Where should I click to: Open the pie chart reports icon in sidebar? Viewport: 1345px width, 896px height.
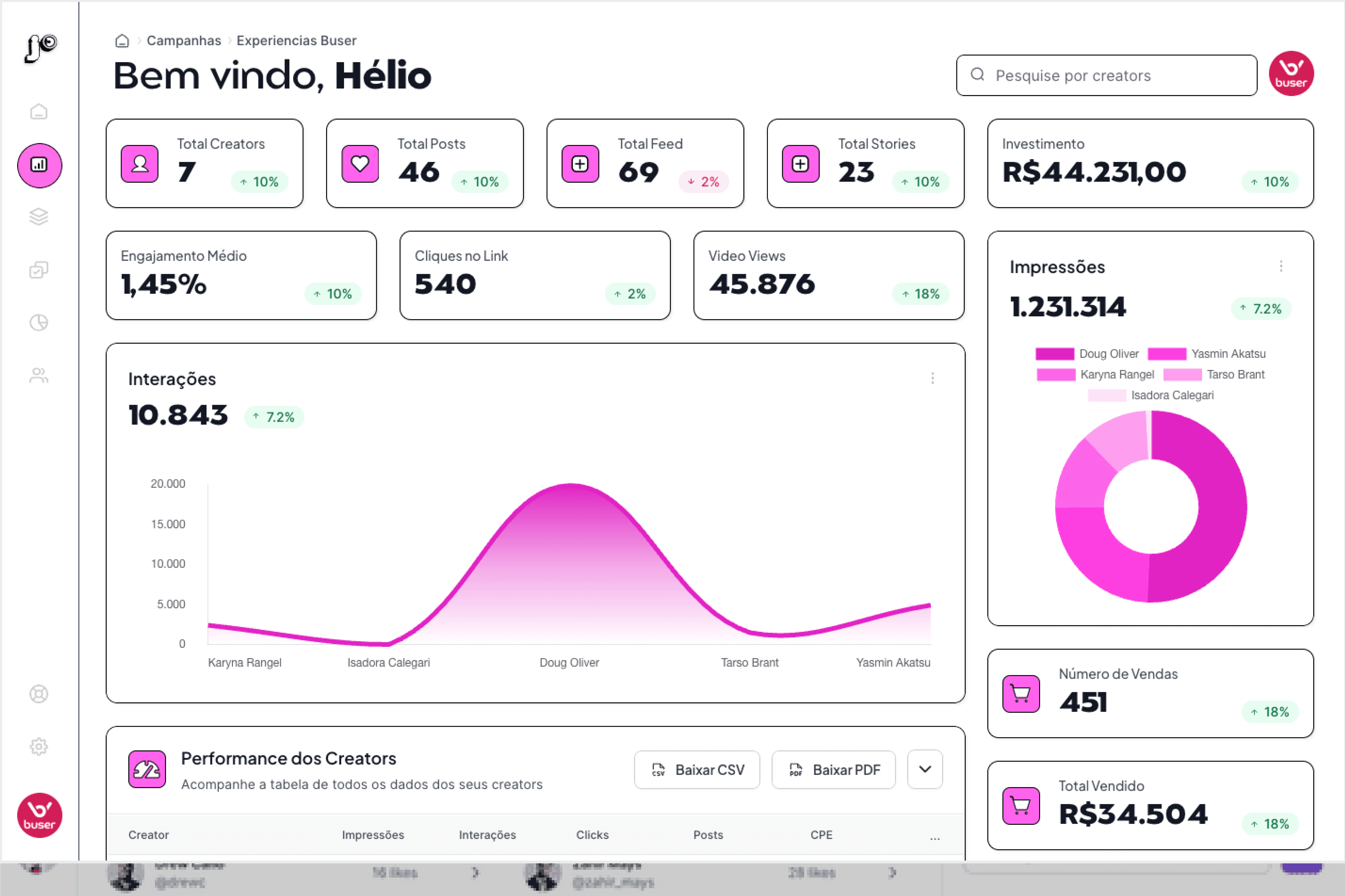click(39, 322)
